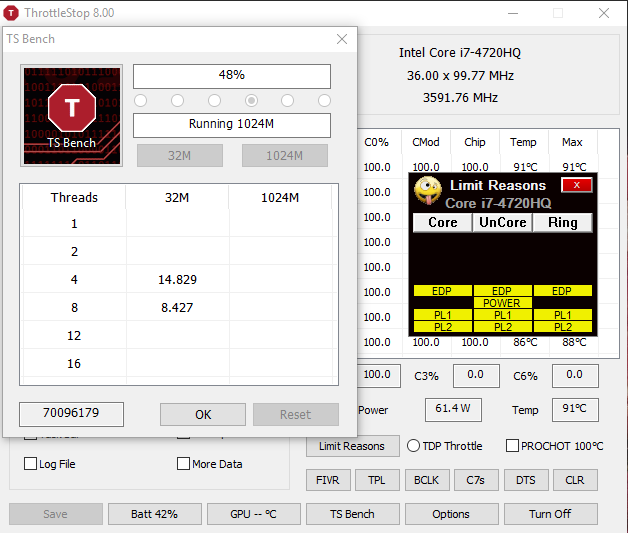628x533 pixels.
Task: Click the 14.829 result for 4 threads
Action: point(177,280)
